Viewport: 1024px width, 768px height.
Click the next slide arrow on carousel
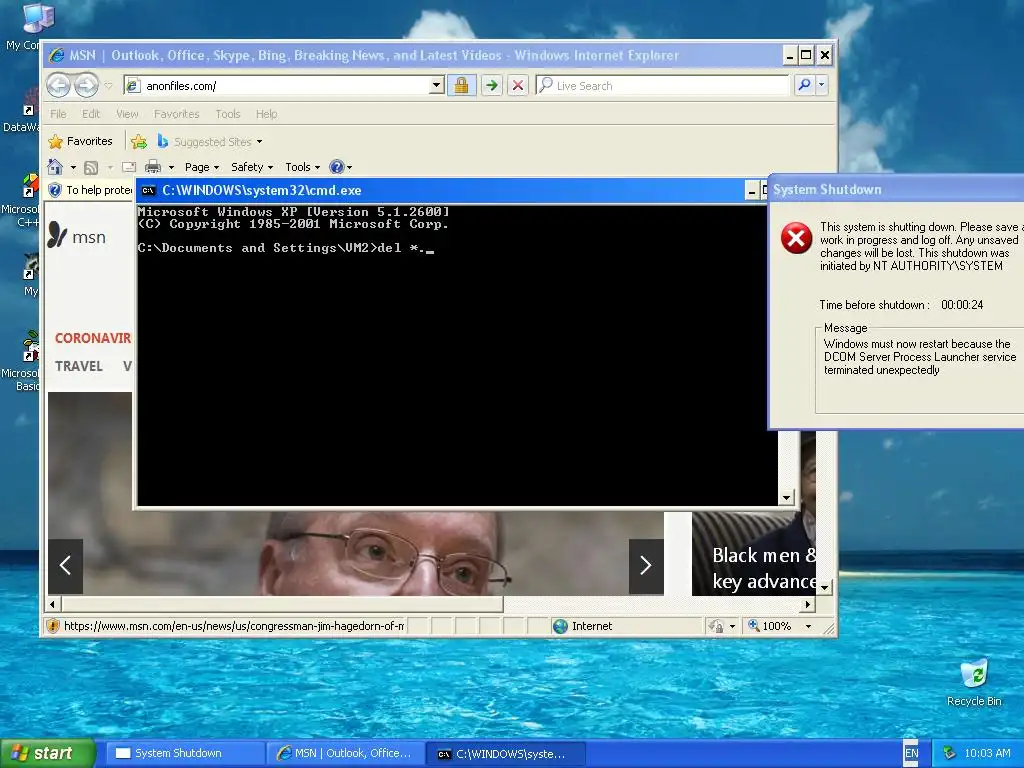click(x=646, y=566)
